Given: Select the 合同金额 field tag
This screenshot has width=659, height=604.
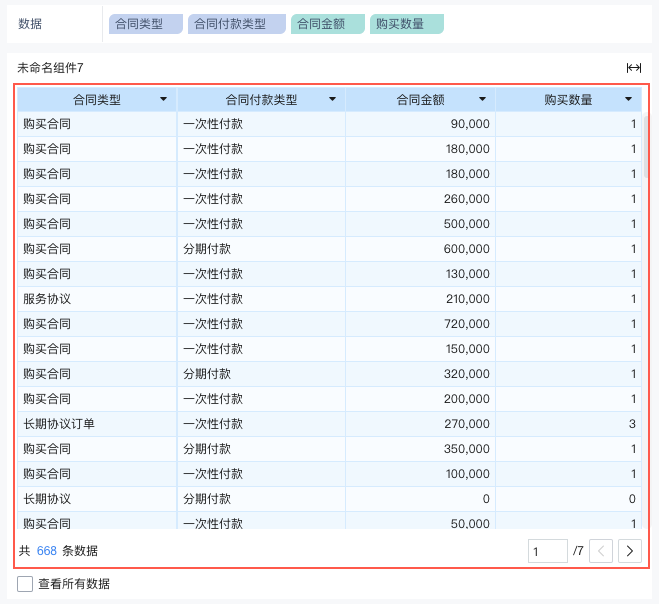Looking at the screenshot, I should click(x=328, y=24).
